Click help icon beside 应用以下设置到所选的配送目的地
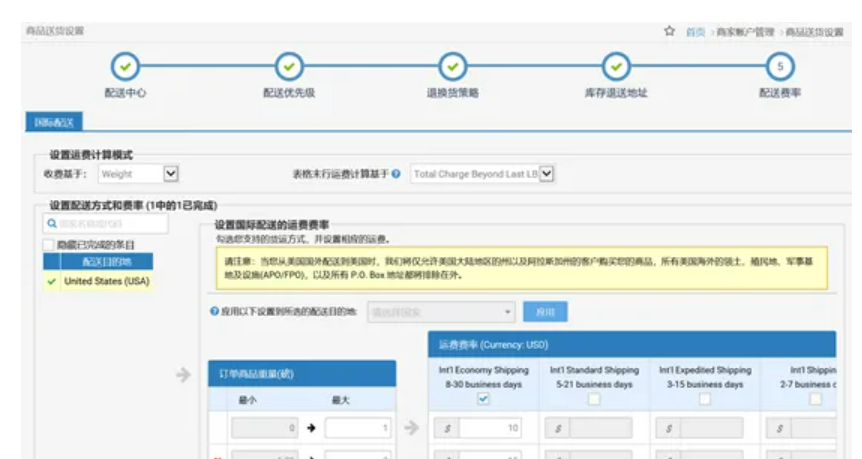 pyautogui.click(x=214, y=311)
